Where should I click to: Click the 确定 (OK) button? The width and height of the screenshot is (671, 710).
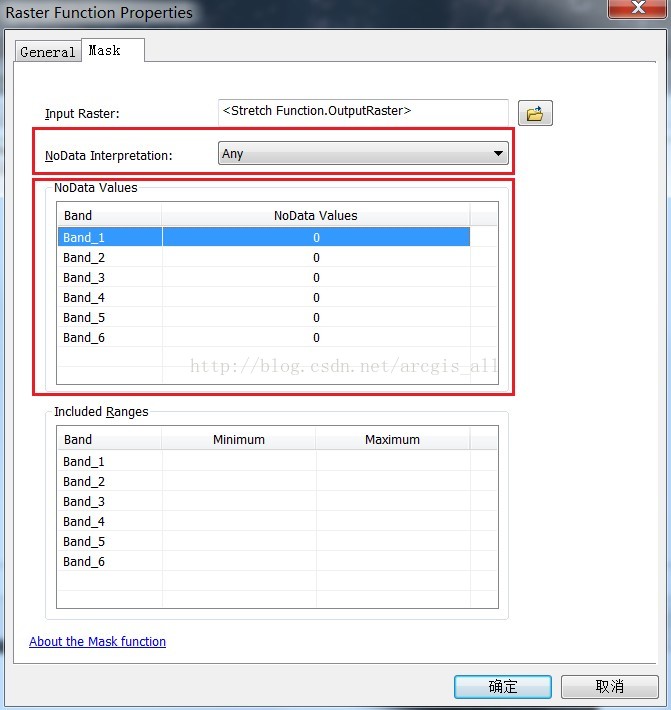(x=503, y=686)
